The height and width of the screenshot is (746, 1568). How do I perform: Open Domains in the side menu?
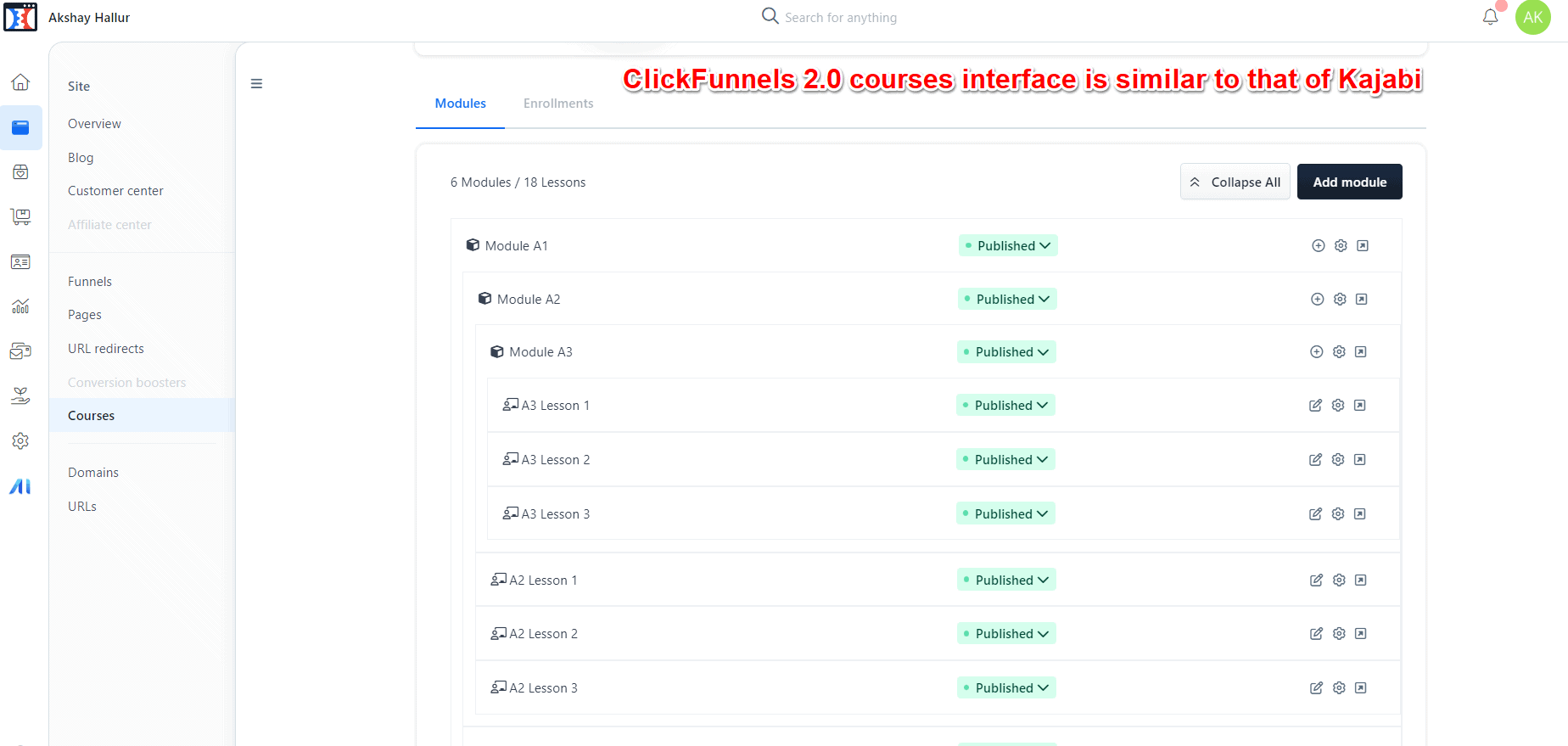coord(93,473)
